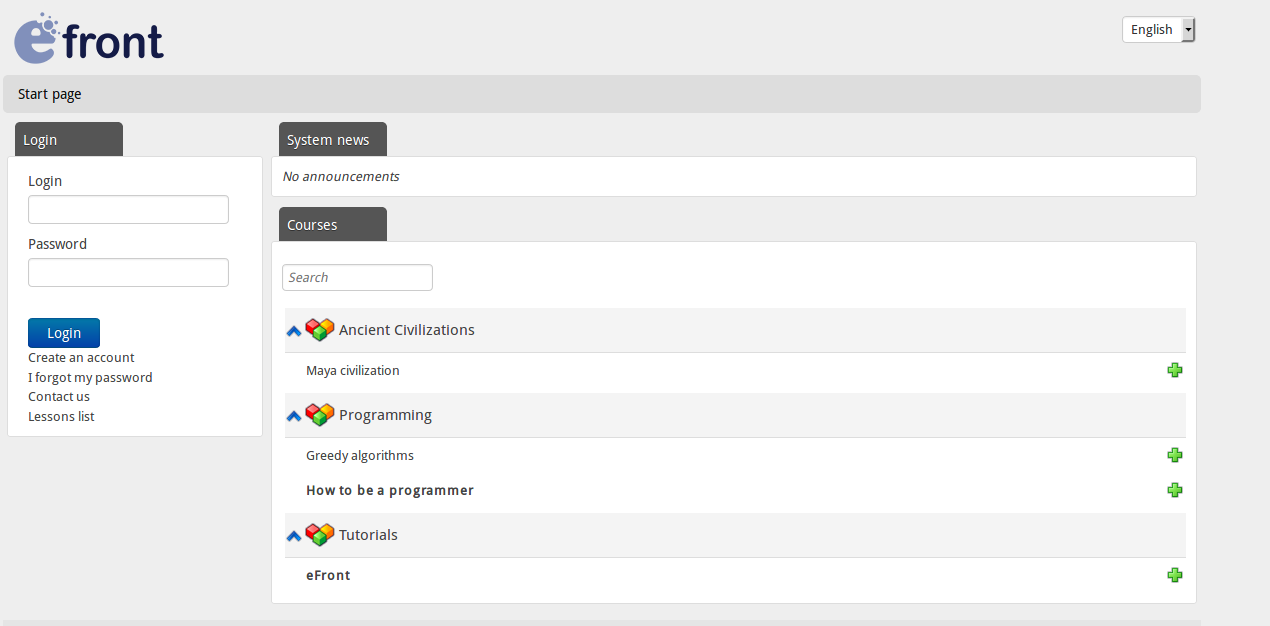Click the Password input field
The image size is (1270, 626).
click(x=128, y=272)
